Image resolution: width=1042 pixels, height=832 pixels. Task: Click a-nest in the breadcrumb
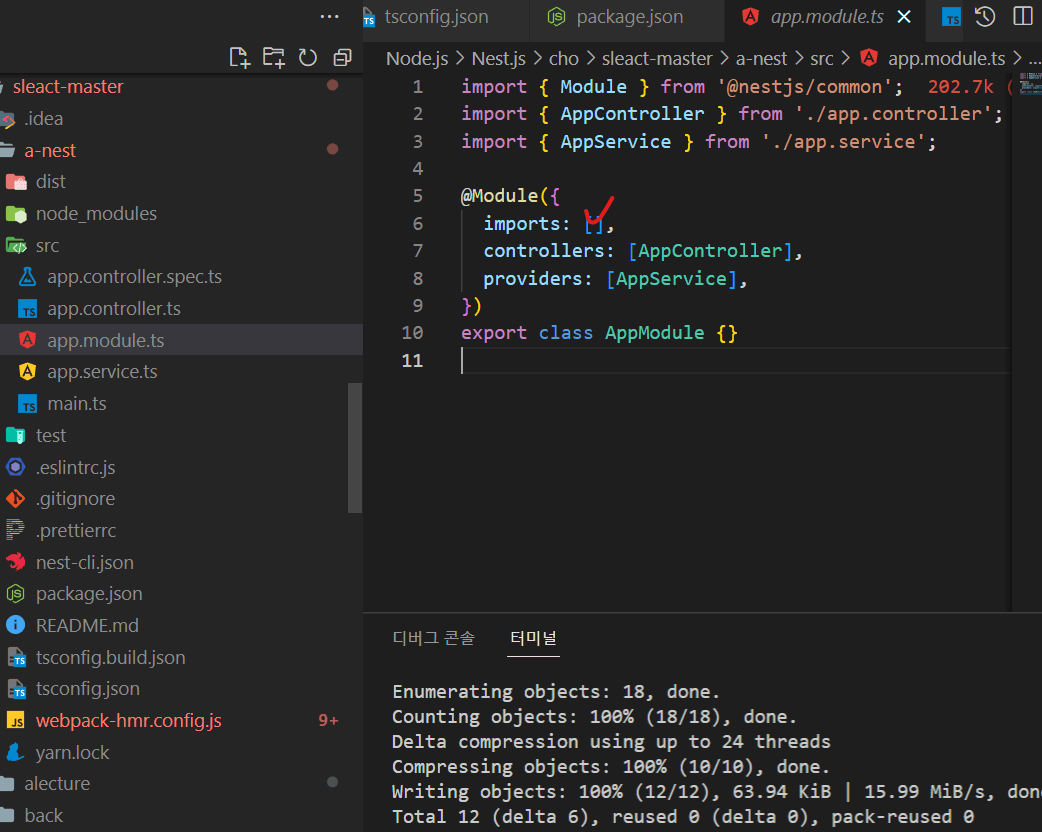point(761,58)
